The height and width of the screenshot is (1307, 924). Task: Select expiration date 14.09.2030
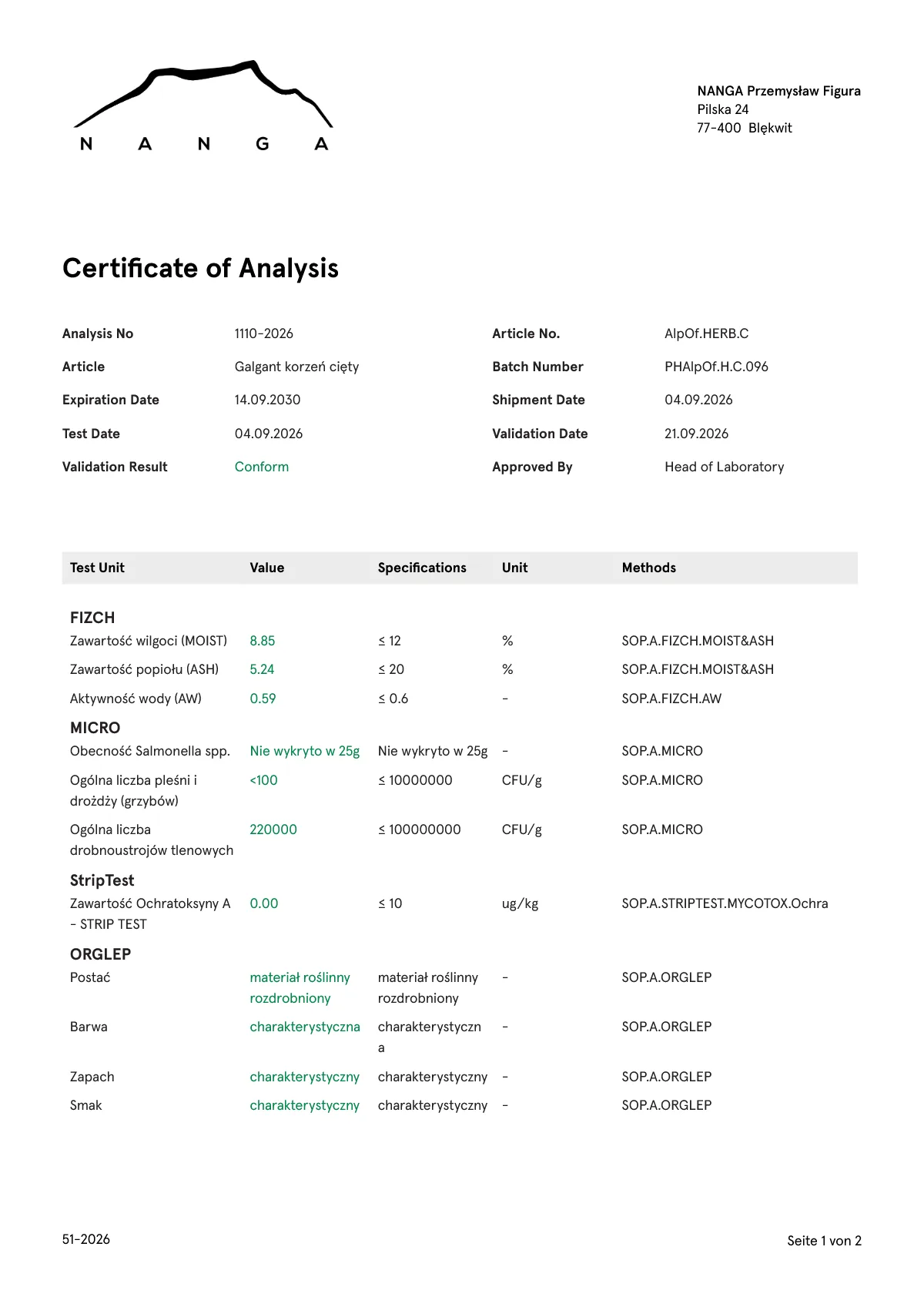coord(267,400)
